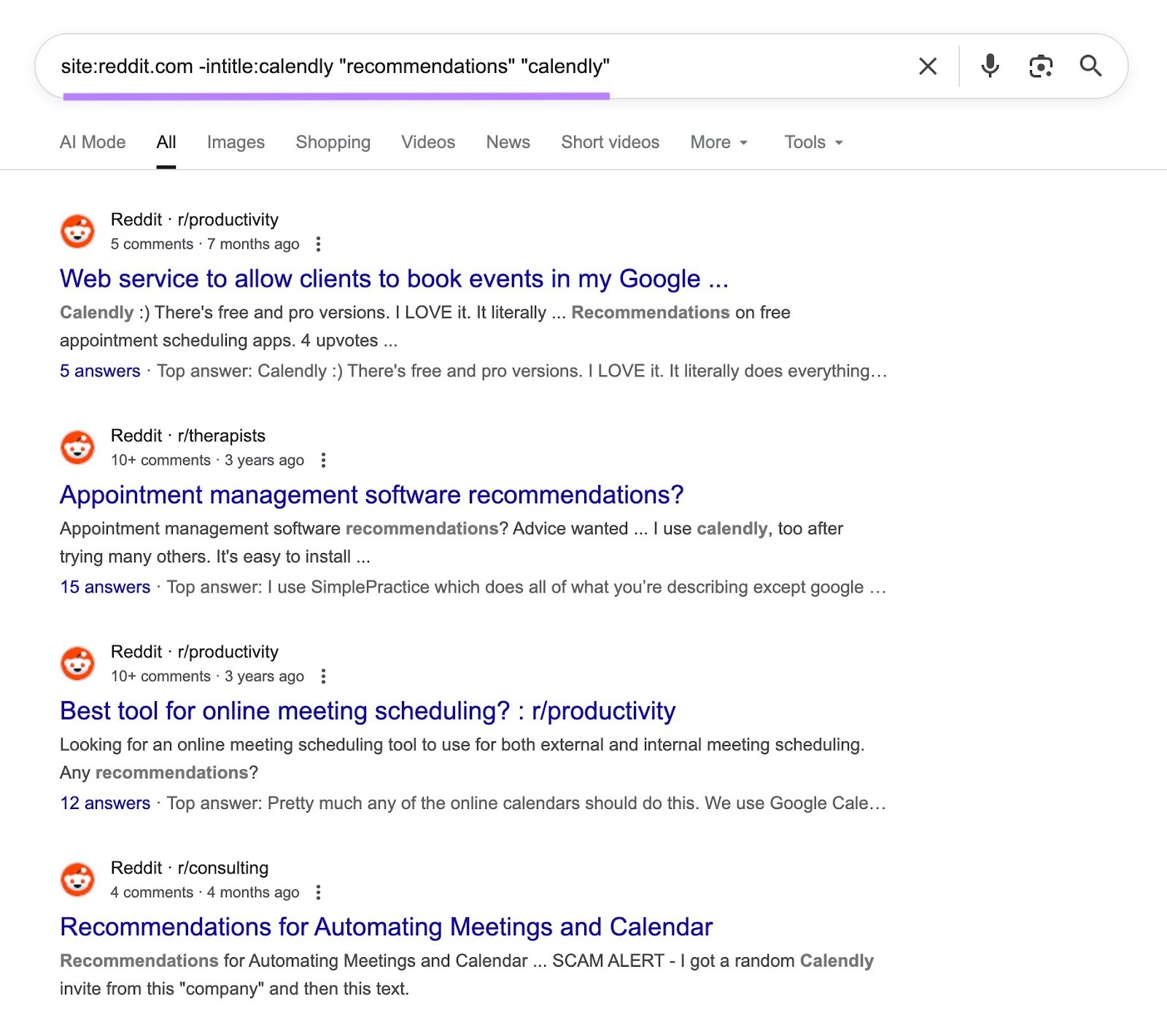Click the Reddit icon beside r/consulting result
The image size is (1167, 1036).
pos(77,879)
